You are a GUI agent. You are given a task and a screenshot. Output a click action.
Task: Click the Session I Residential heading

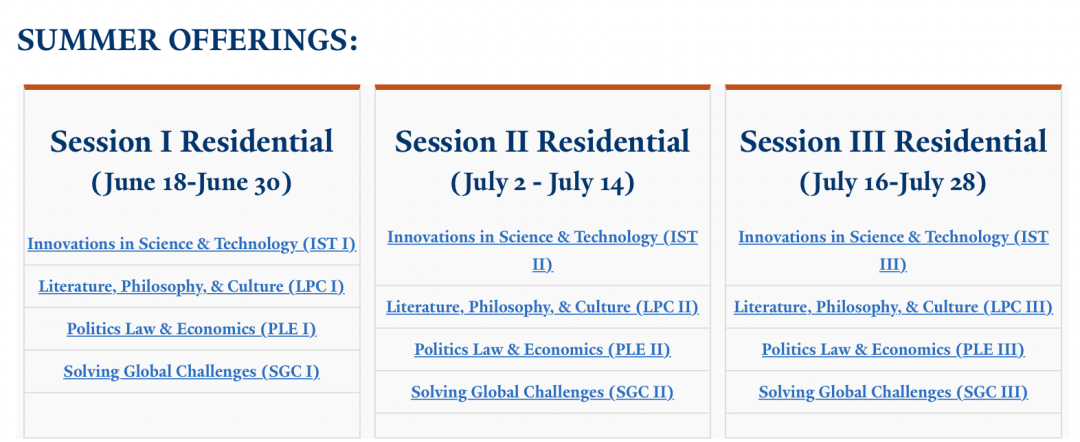point(191,142)
